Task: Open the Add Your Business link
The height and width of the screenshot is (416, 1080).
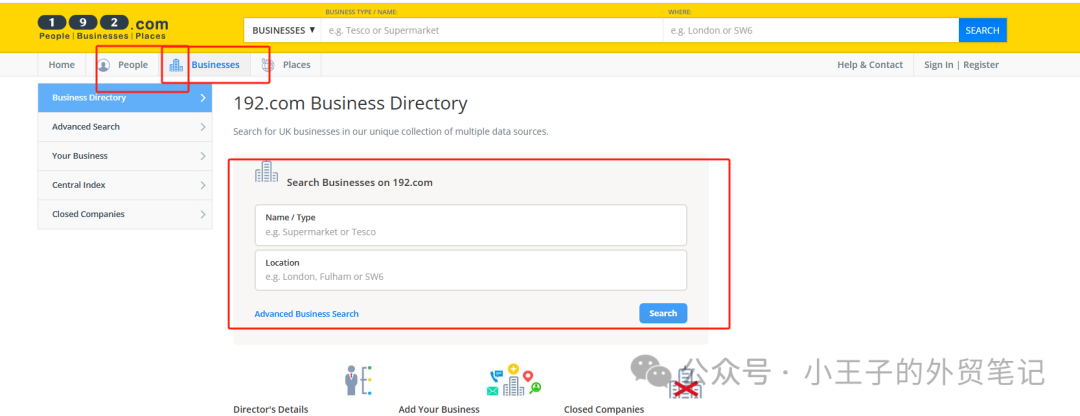Action: [439, 409]
